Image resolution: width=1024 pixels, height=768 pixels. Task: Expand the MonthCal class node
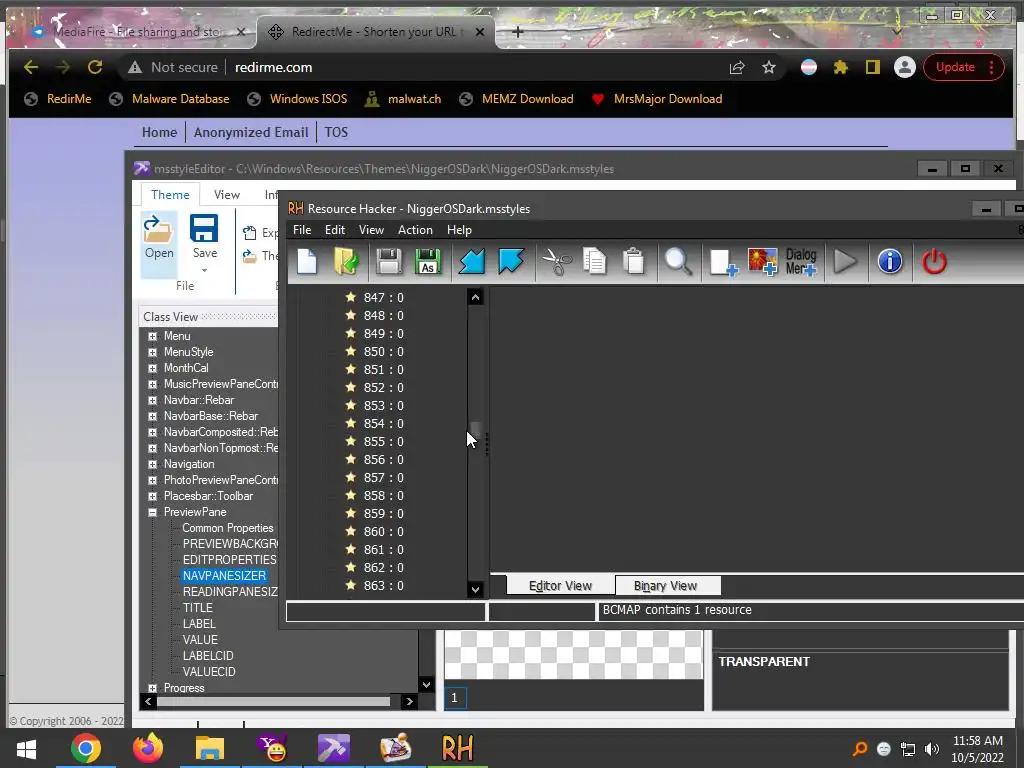(152, 368)
